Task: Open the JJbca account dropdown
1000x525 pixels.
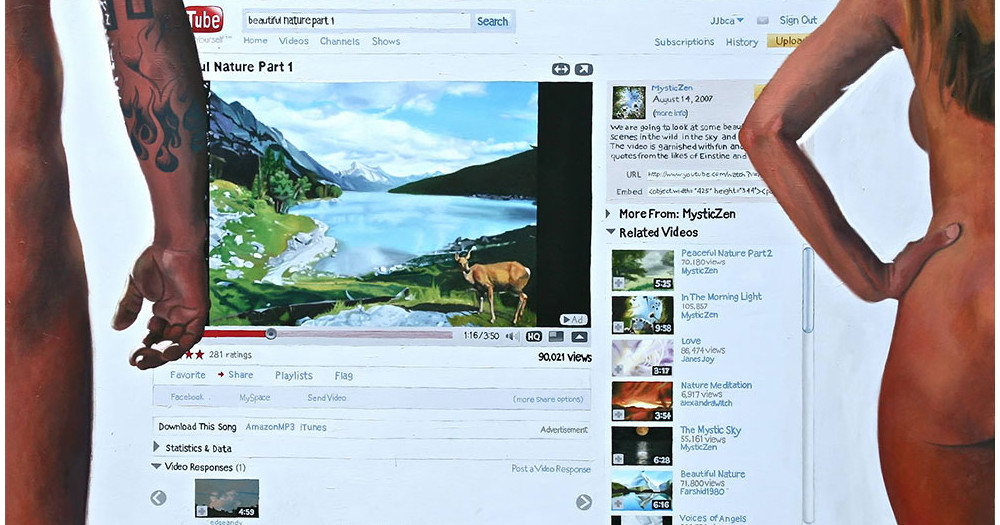Action: pyautogui.click(x=726, y=20)
